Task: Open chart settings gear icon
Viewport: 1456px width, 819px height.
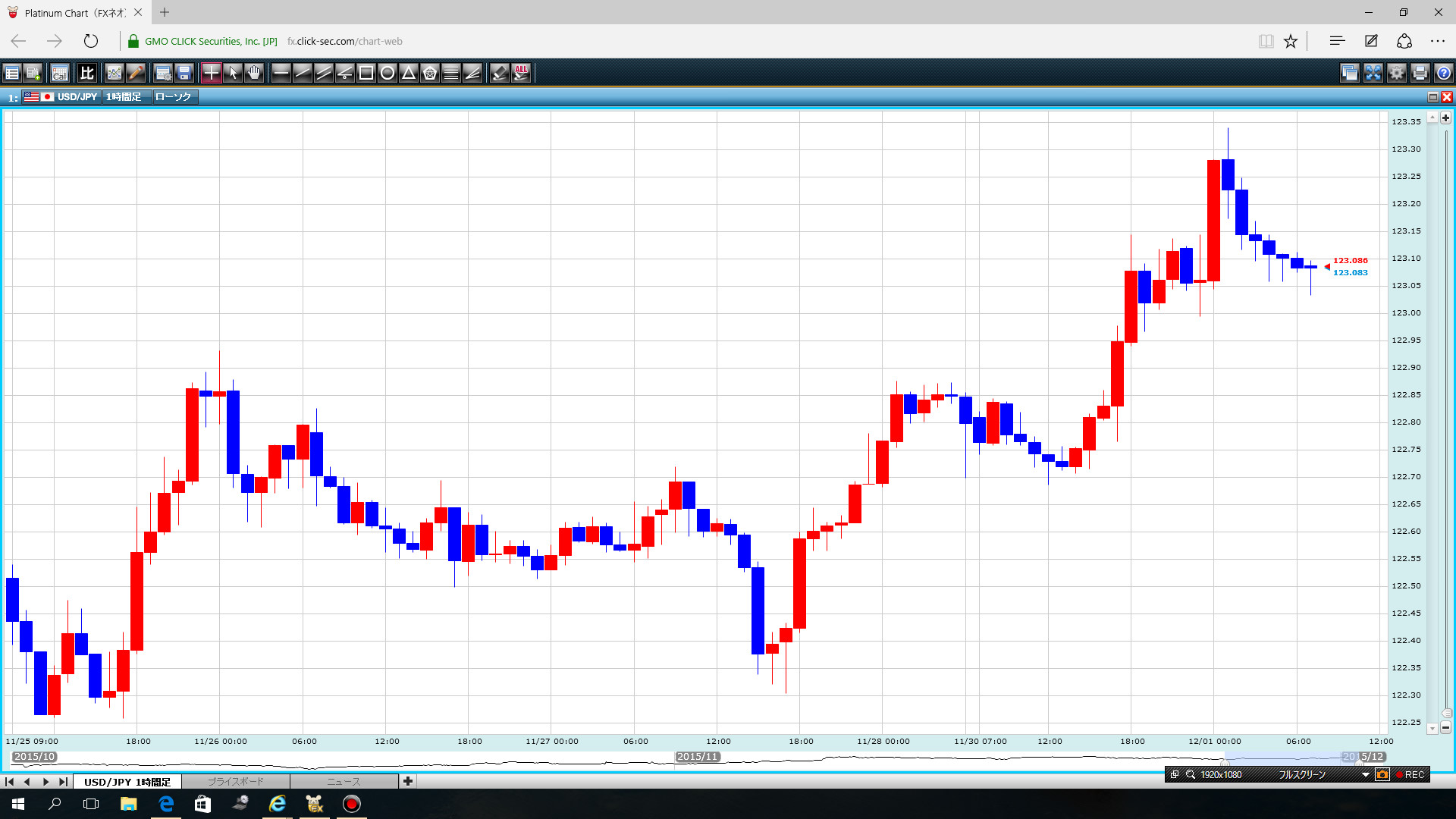Action: [x=1396, y=73]
